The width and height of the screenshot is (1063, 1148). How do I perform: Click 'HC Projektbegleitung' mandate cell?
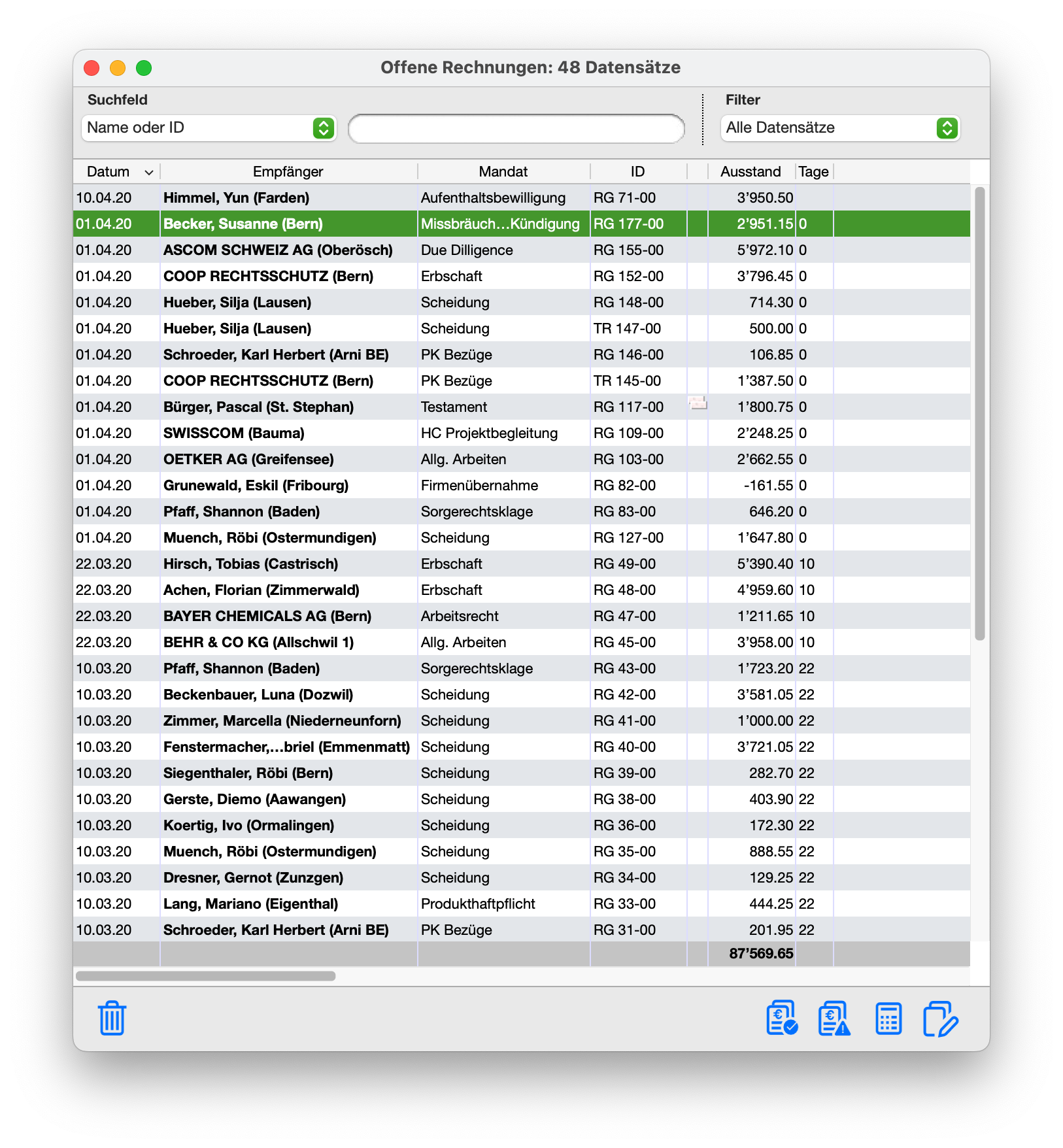[490, 433]
